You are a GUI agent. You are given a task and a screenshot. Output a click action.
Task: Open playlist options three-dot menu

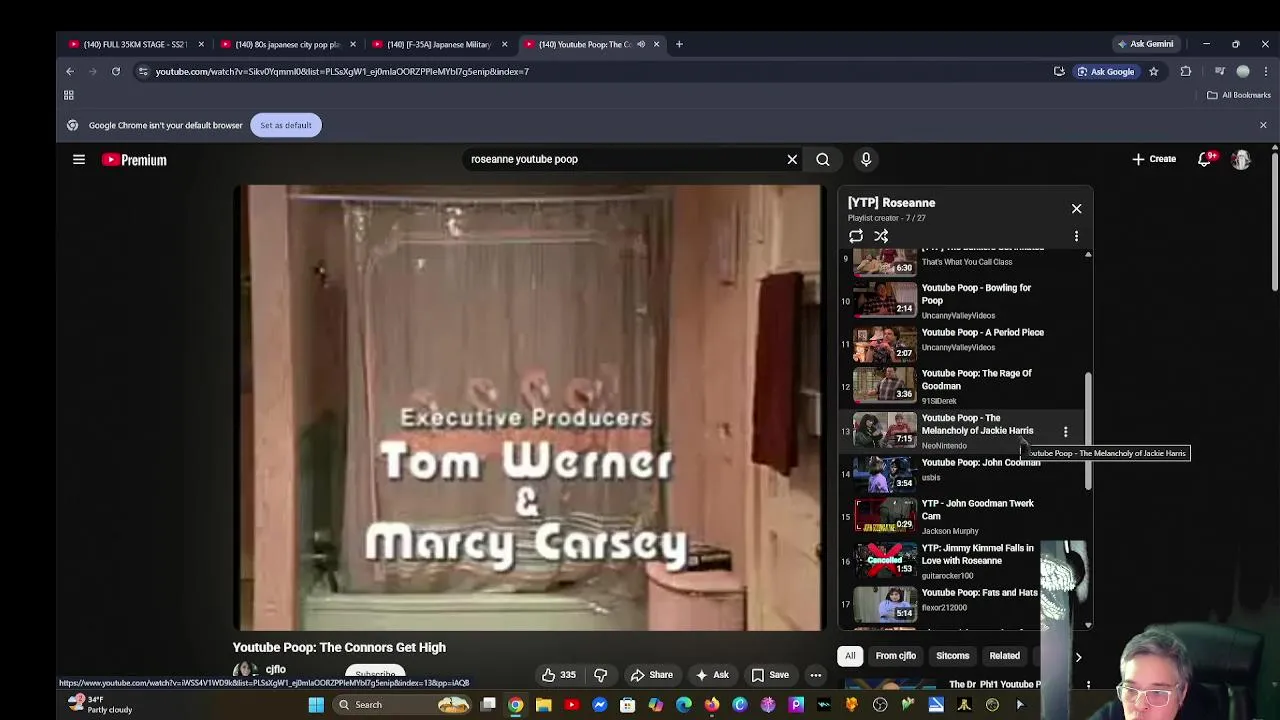[x=1076, y=236]
